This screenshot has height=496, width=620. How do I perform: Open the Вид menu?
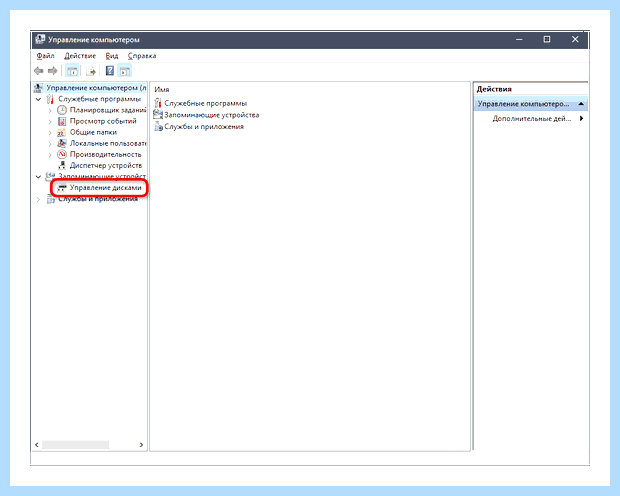pos(112,56)
